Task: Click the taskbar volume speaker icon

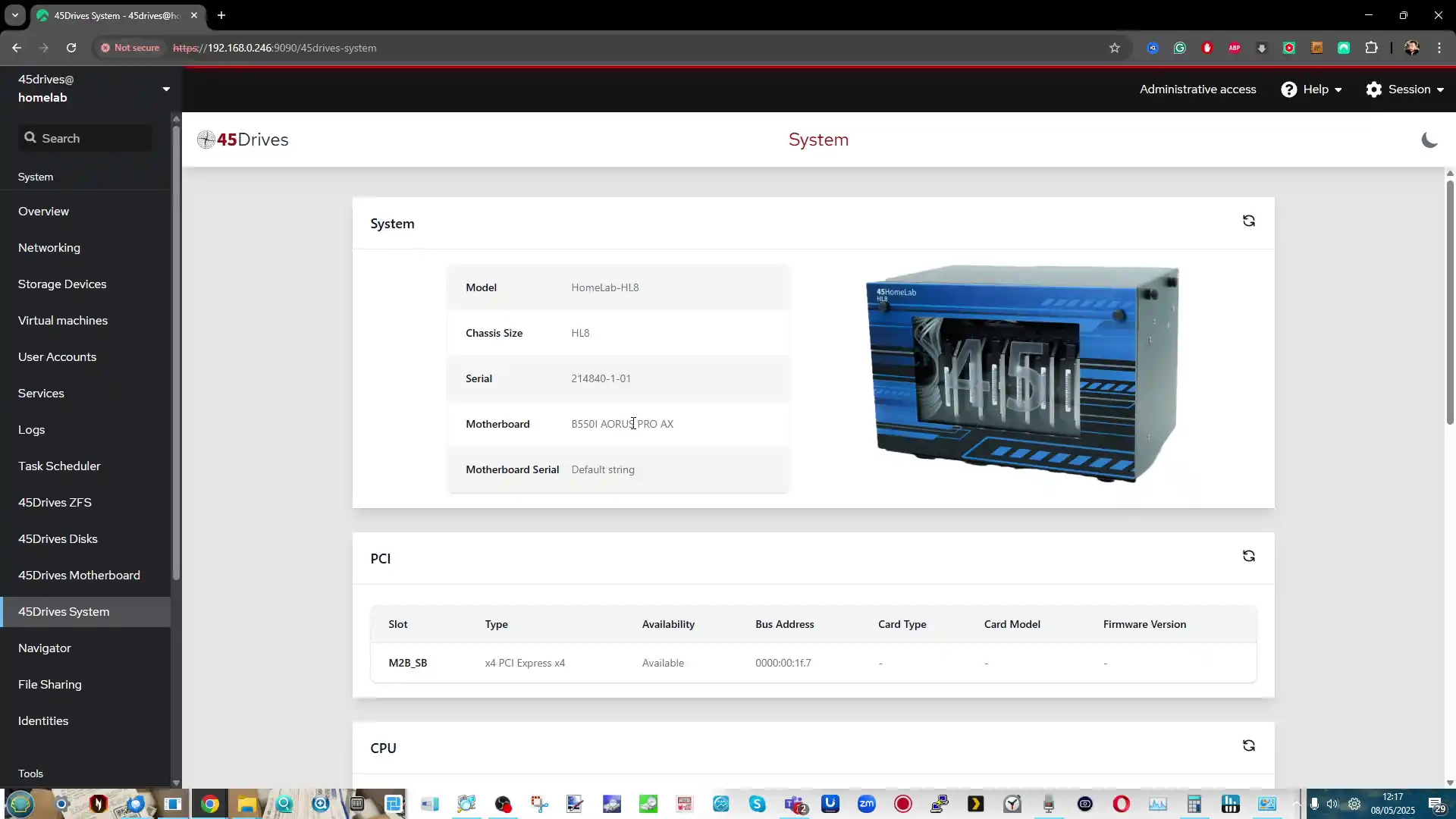Action: point(1332,804)
